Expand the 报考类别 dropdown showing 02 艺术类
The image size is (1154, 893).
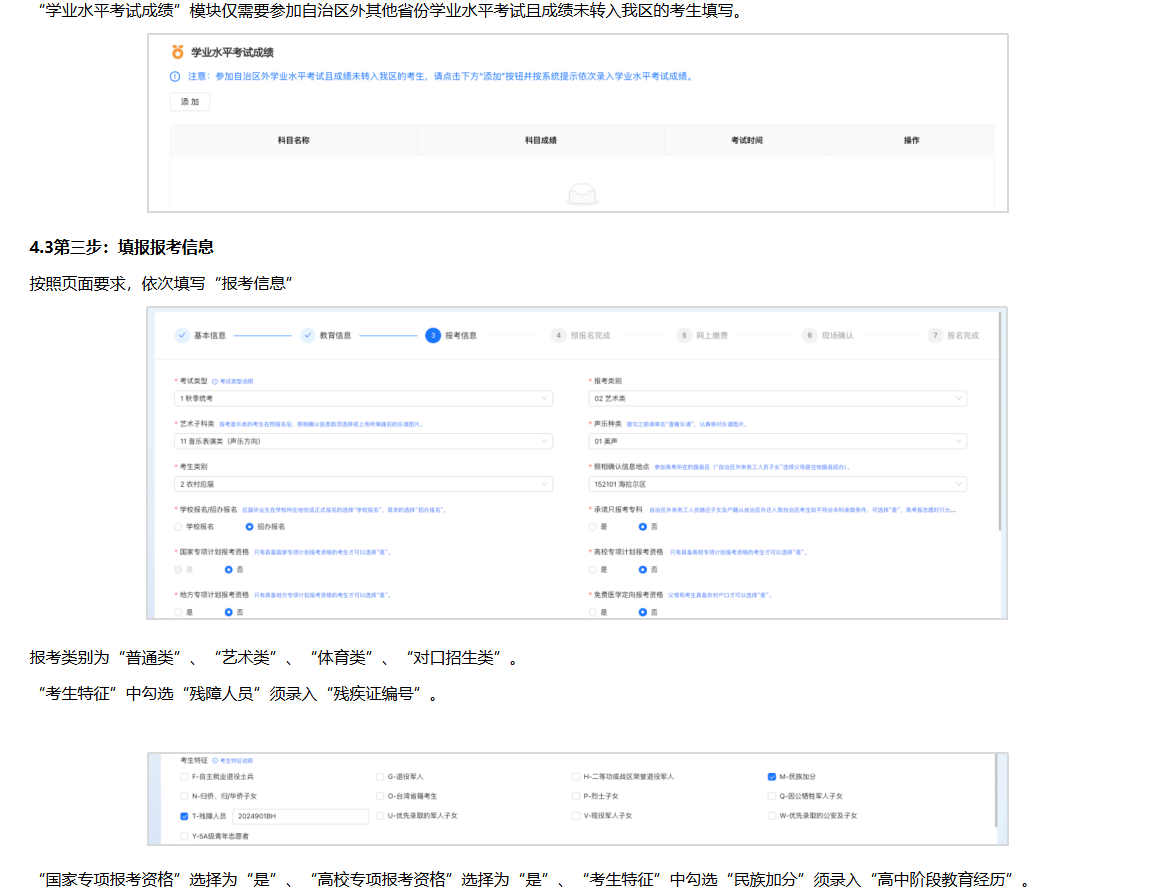[x=778, y=398]
